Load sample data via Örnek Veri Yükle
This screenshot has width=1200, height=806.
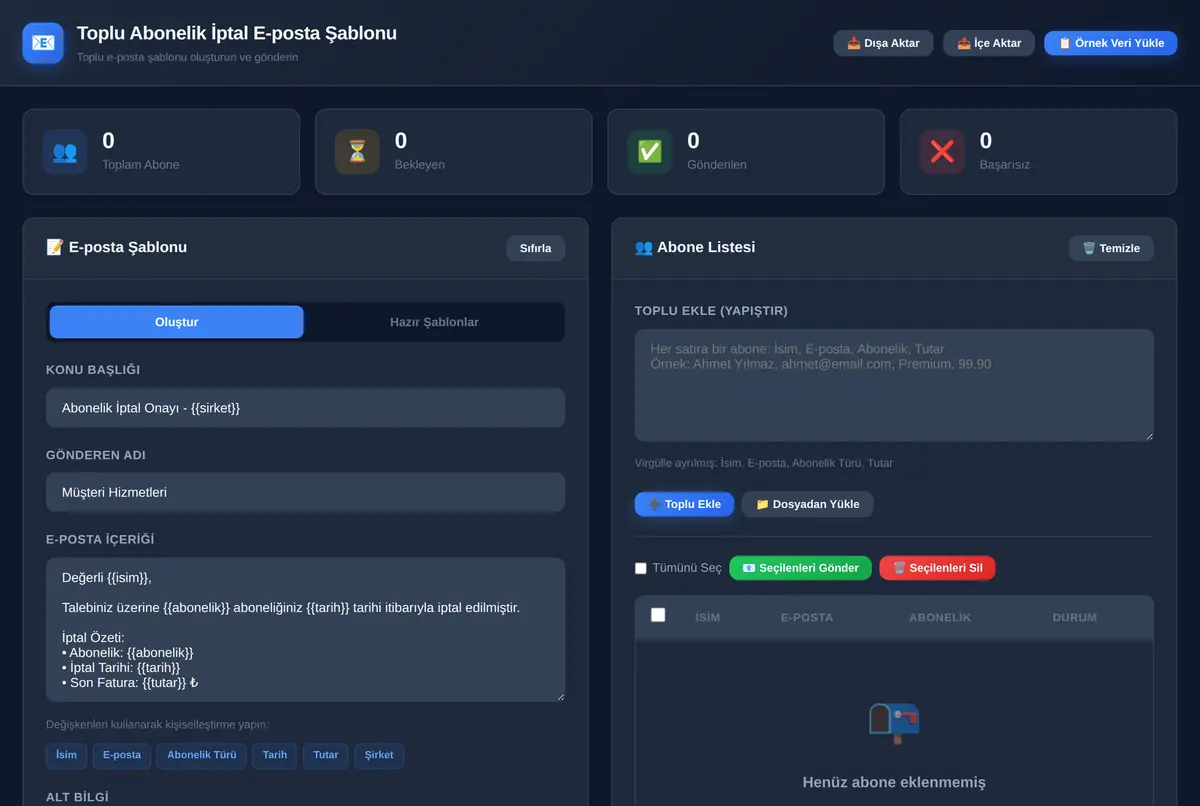[x=1111, y=43]
